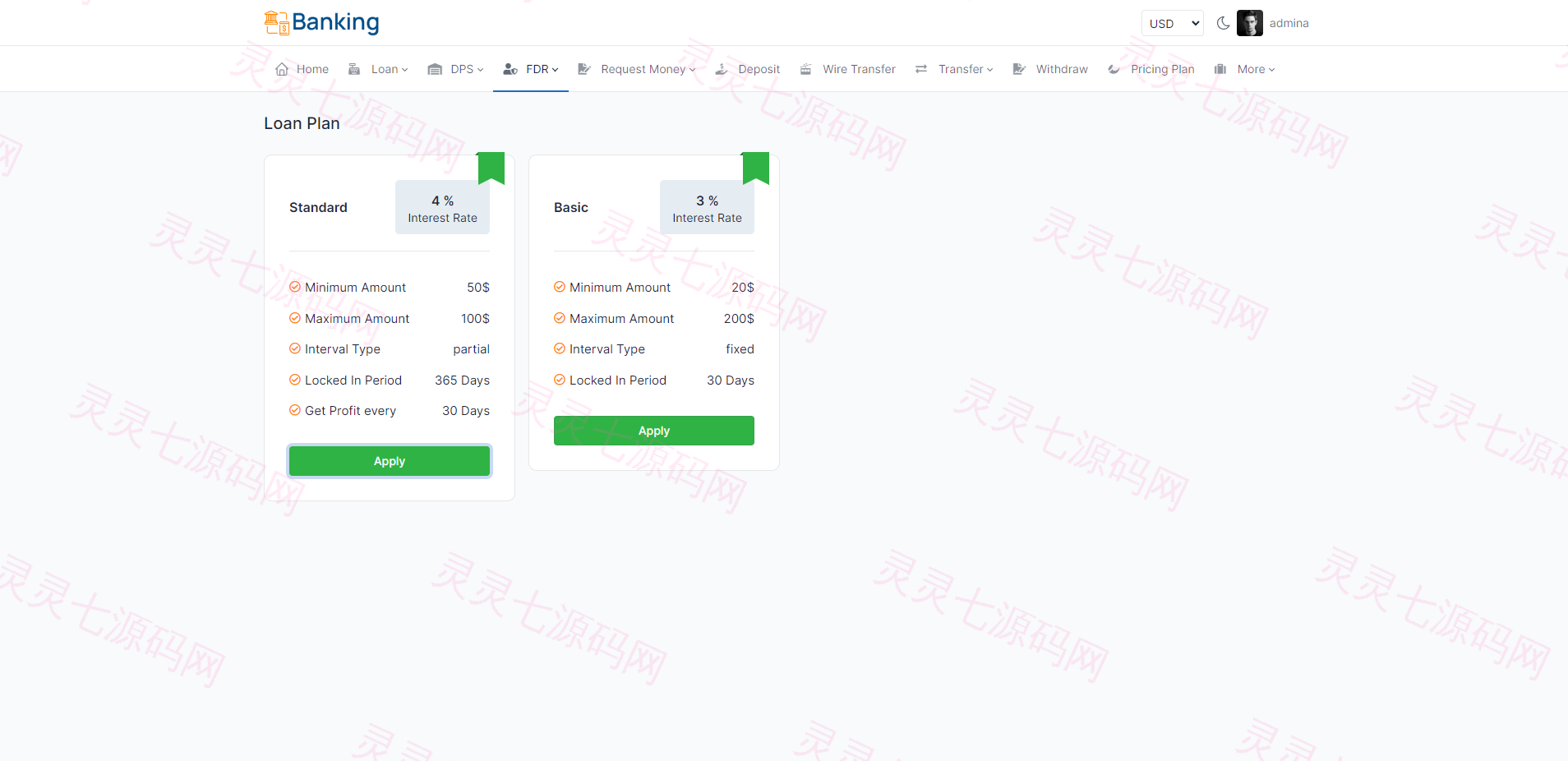Image resolution: width=1568 pixels, height=761 pixels.
Task: Click Basic Locked In Period check icon
Action: point(560,380)
